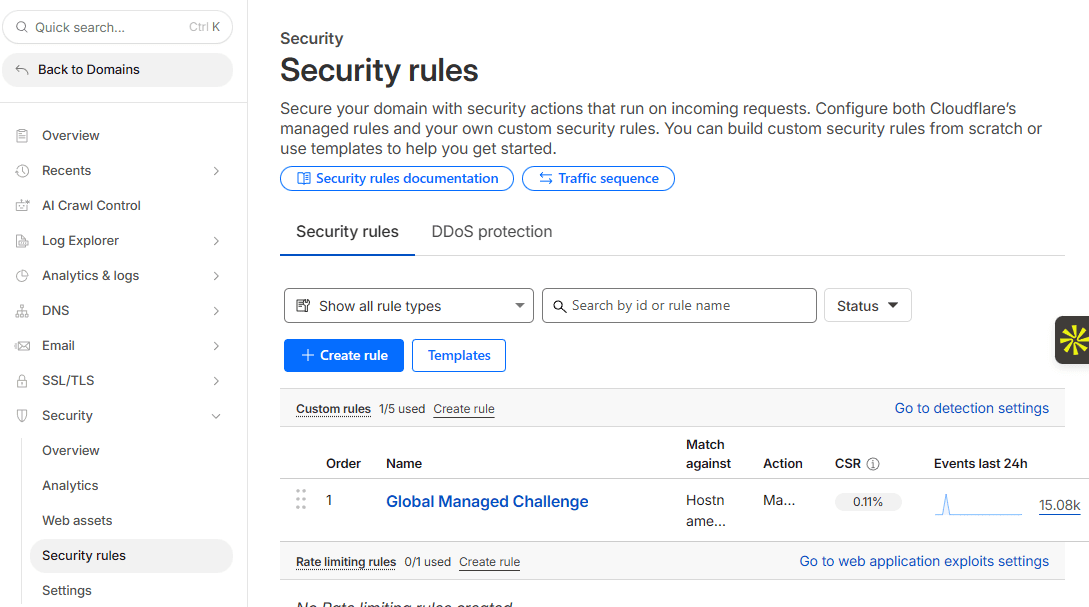Go to detection settings

[x=971, y=407]
